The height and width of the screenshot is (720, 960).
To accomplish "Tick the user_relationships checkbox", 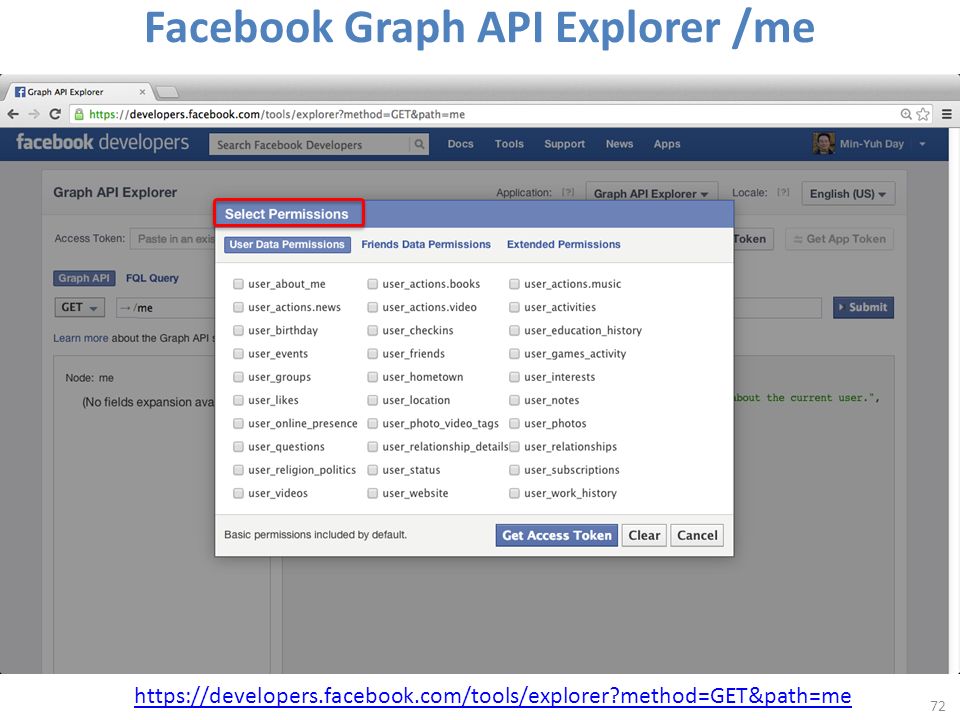I will pos(514,447).
